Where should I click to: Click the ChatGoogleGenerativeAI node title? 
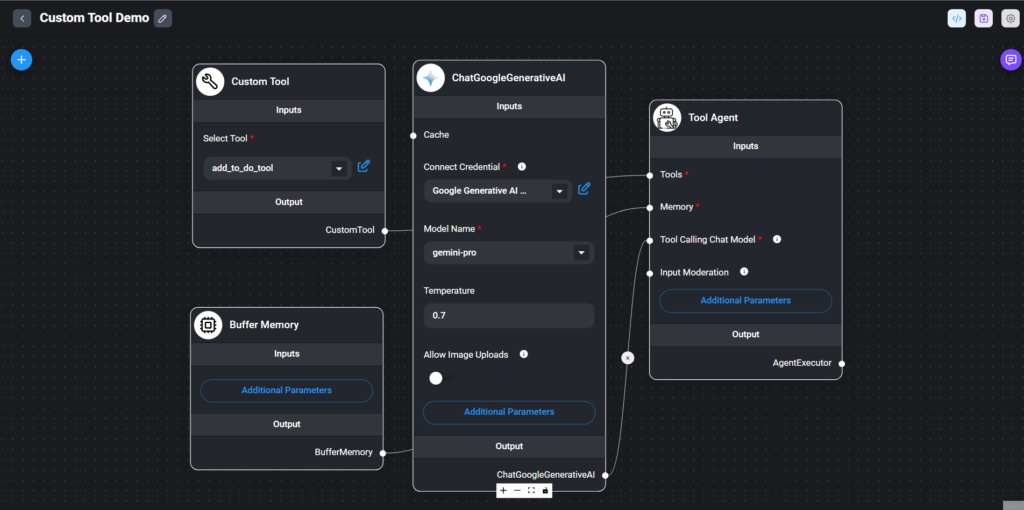pyautogui.click(x=508, y=78)
